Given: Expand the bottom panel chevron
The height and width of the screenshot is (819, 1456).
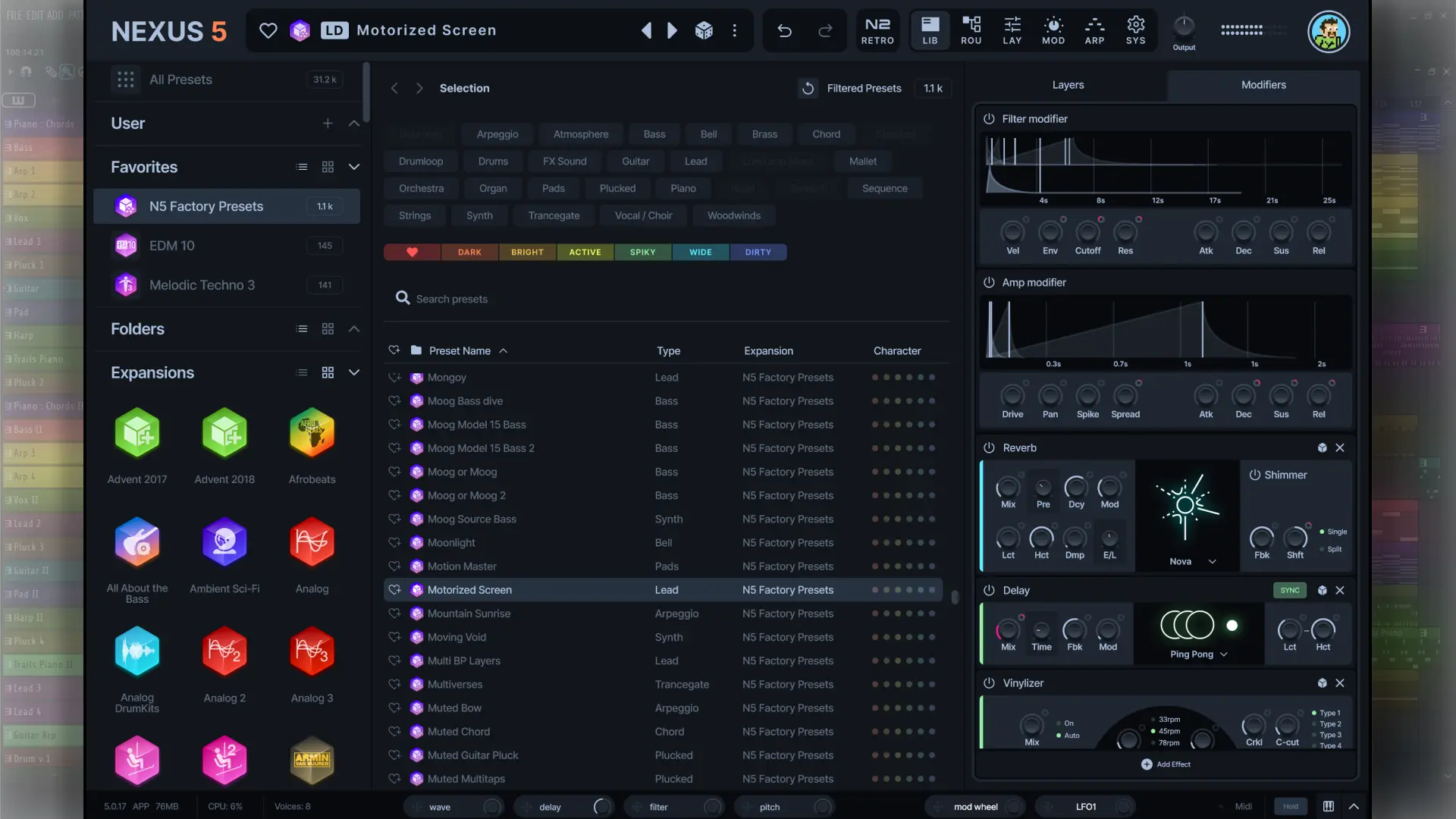Looking at the screenshot, I should 1354,807.
